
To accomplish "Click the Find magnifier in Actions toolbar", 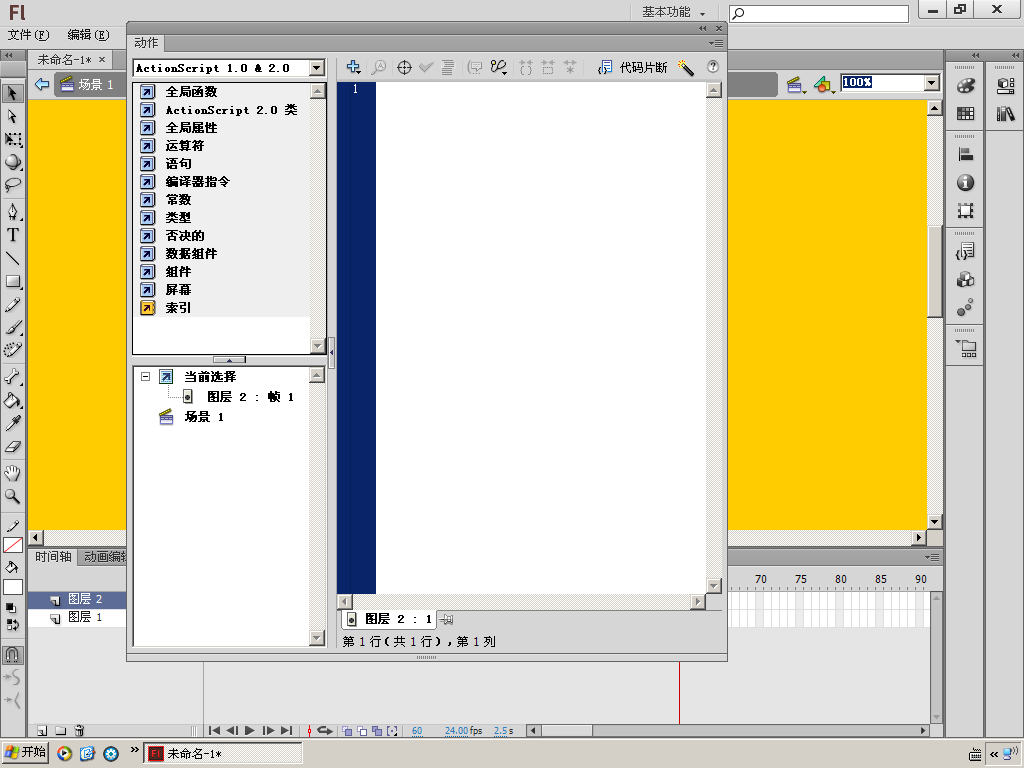I will point(379,67).
